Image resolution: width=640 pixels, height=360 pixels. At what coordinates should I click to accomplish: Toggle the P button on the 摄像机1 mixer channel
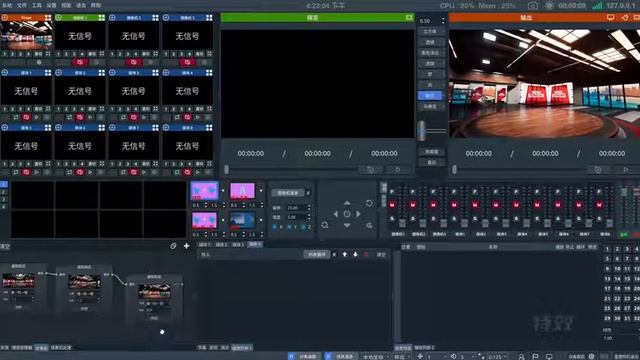coord(392,191)
